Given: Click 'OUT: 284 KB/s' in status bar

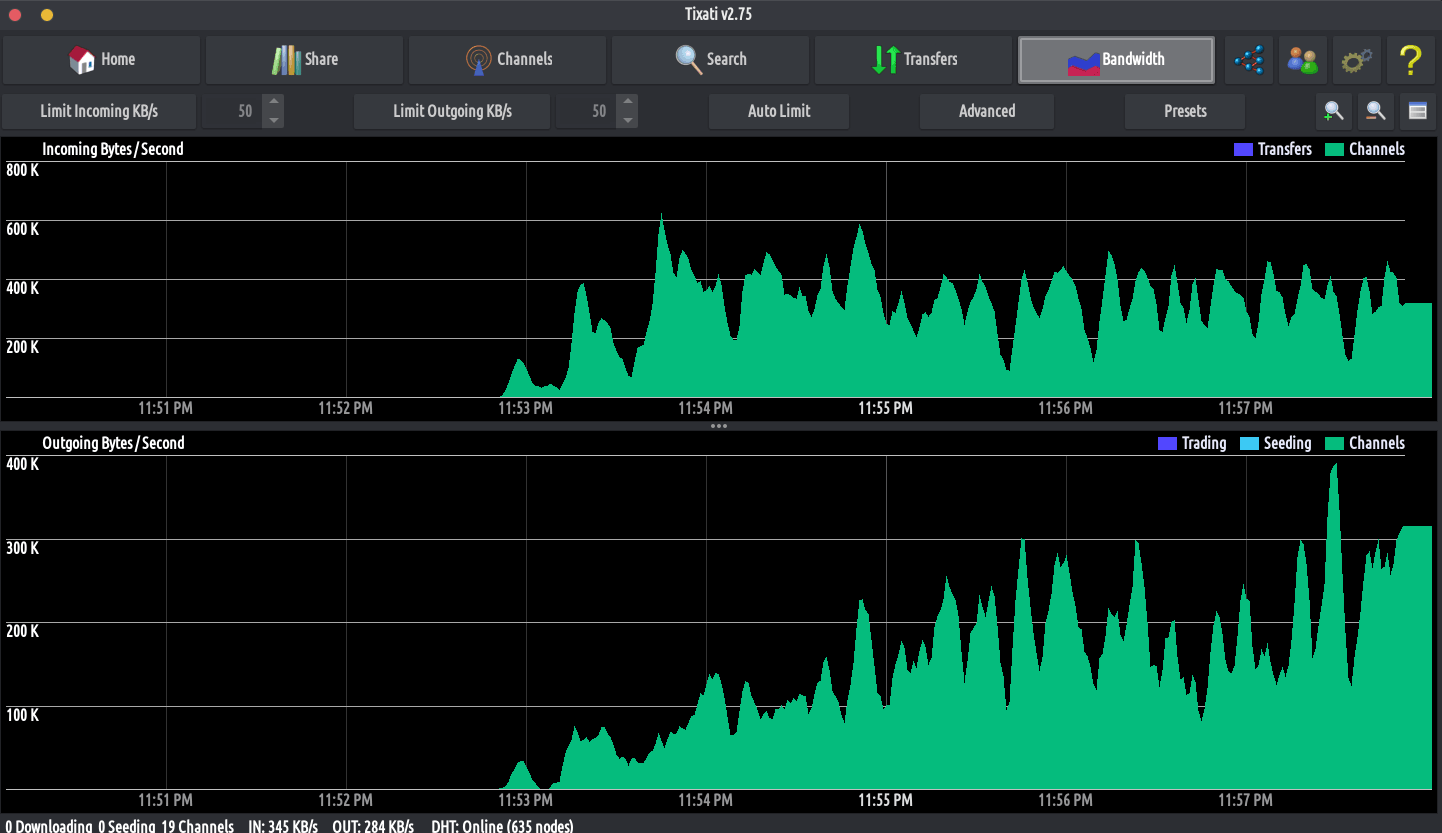Looking at the screenshot, I should tap(374, 826).
